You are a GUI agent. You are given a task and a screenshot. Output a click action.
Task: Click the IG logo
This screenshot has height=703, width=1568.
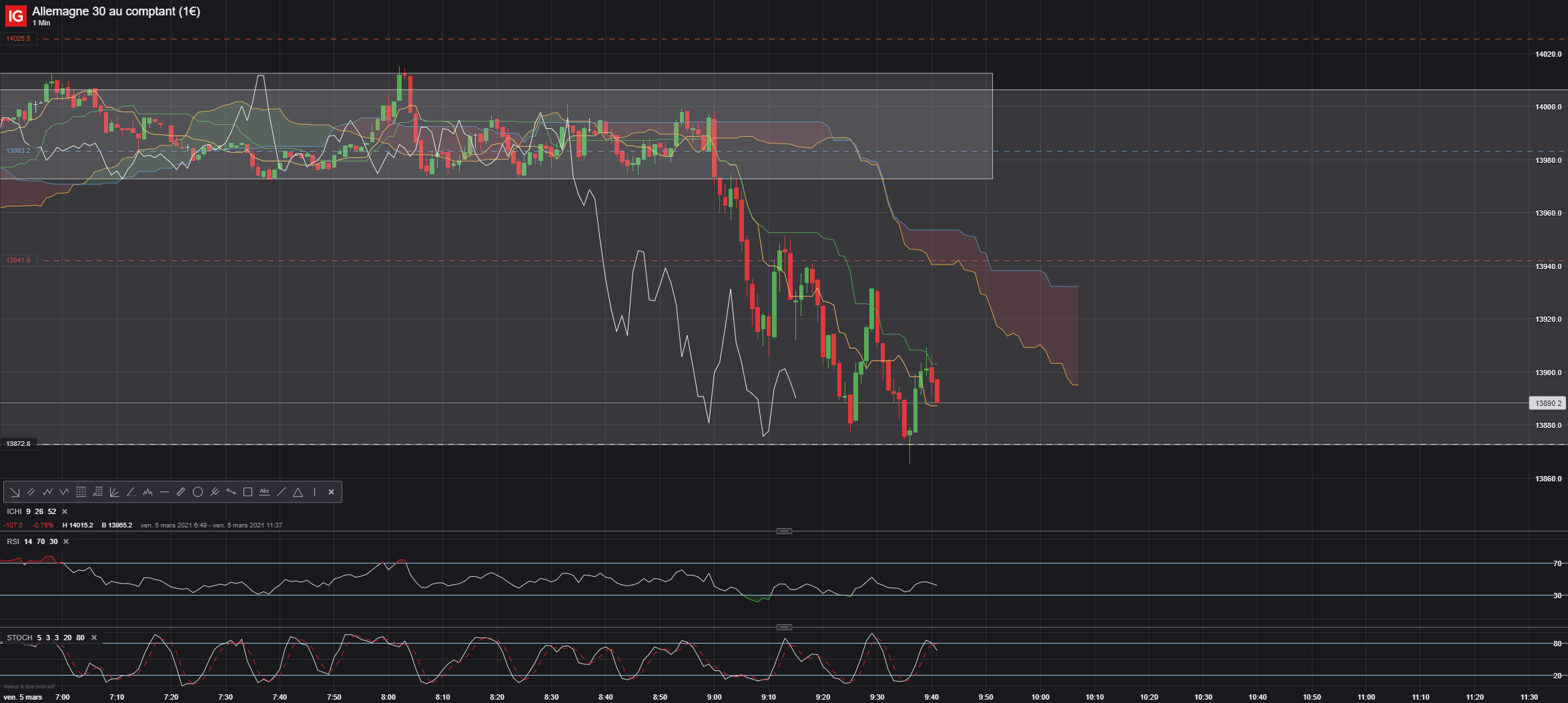pos(15,15)
